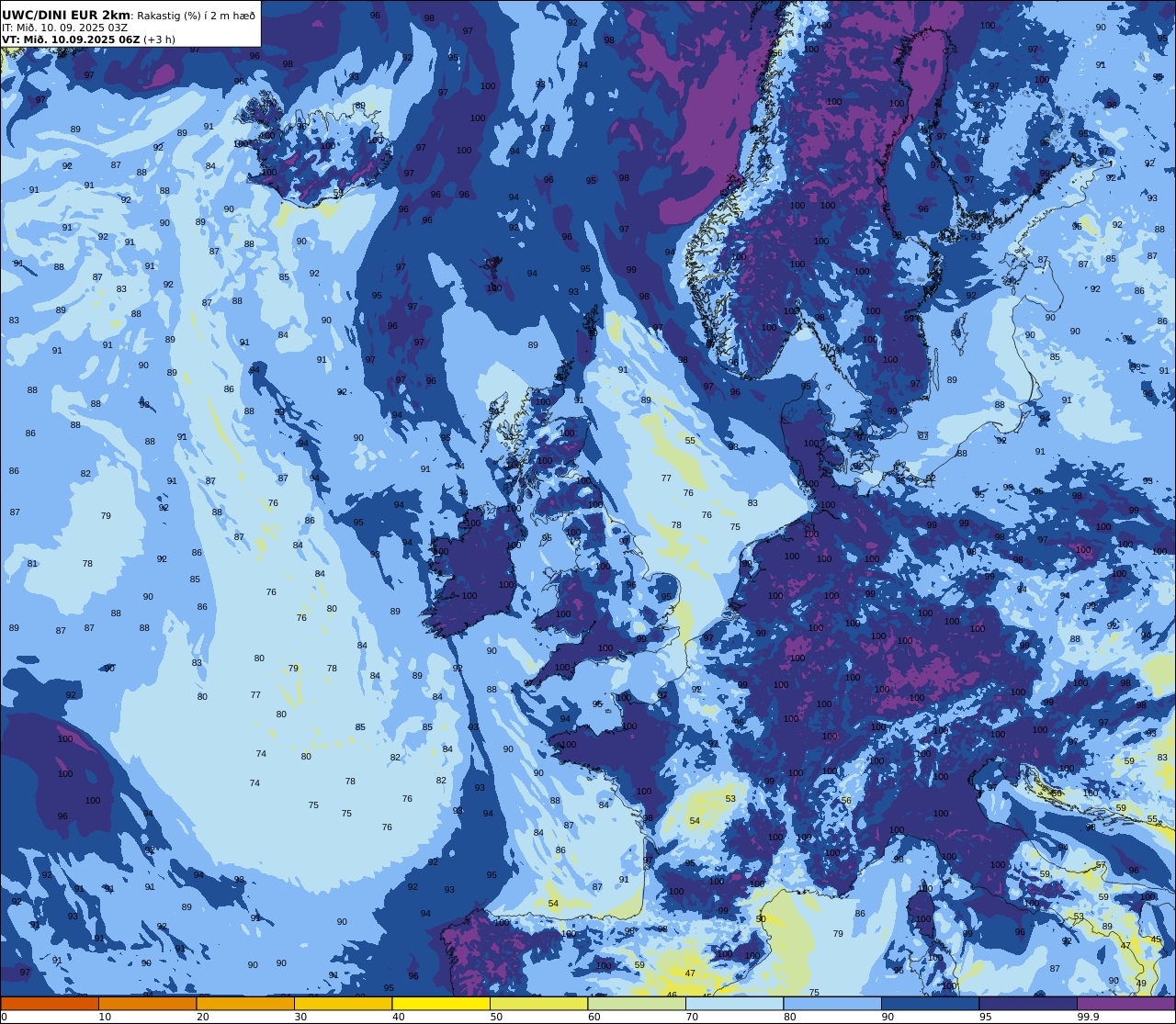Click the '80' tick label on the color scale
The width and height of the screenshot is (1176, 1024).
pos(789,1017)
